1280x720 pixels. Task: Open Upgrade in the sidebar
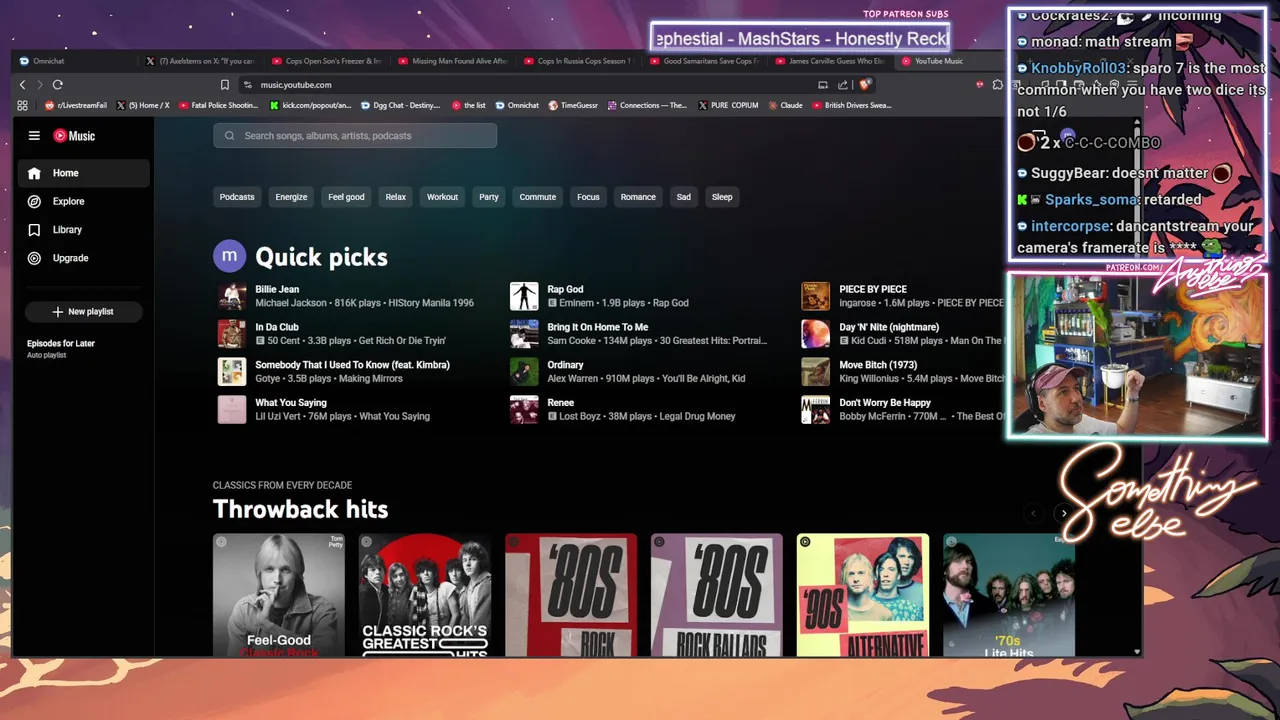84,258
